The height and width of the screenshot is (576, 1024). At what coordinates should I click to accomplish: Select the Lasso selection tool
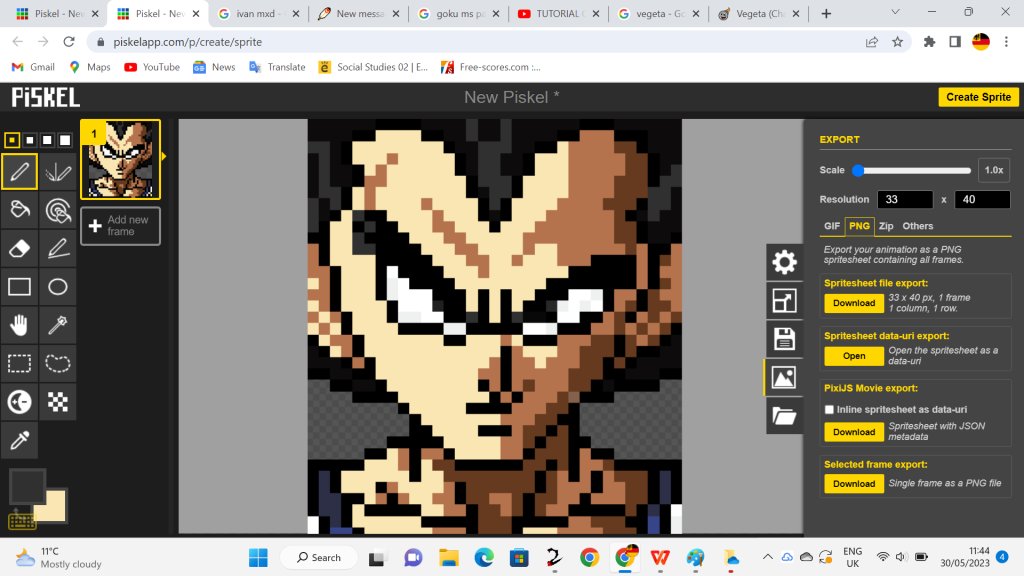point(57,363)
